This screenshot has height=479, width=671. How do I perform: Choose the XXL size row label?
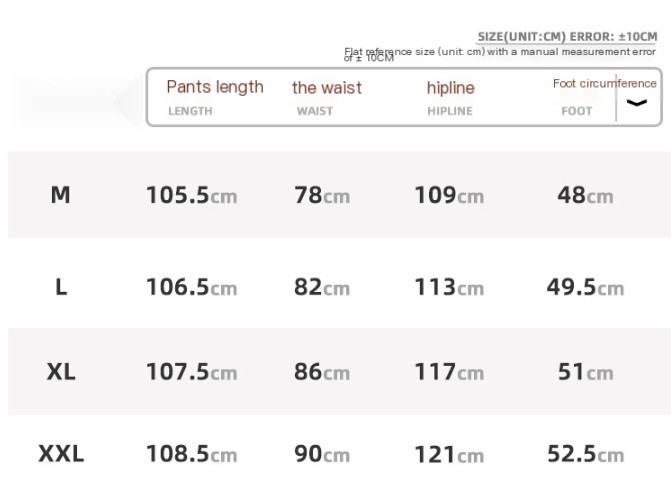[61, 455]
